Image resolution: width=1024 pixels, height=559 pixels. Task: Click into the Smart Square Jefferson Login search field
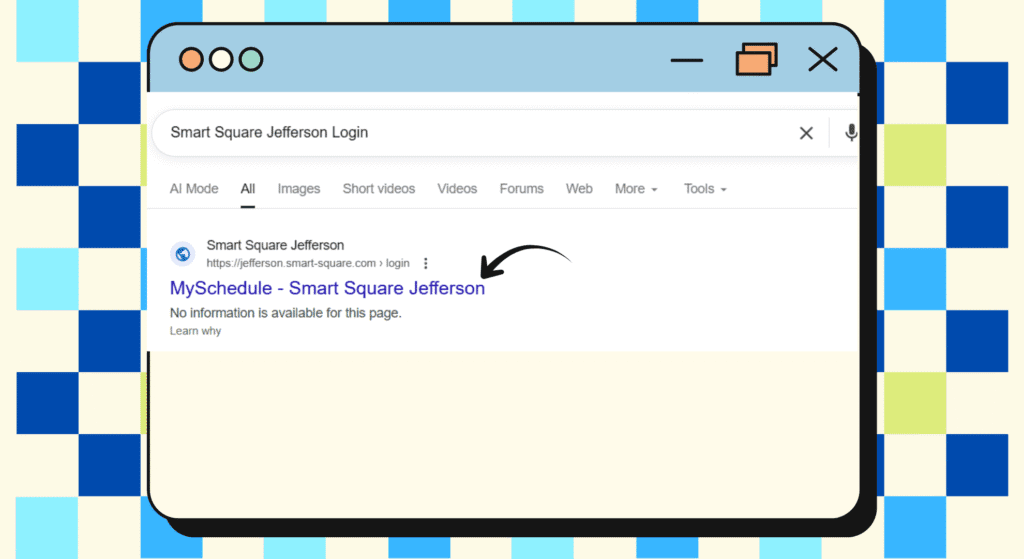point(470,133)
